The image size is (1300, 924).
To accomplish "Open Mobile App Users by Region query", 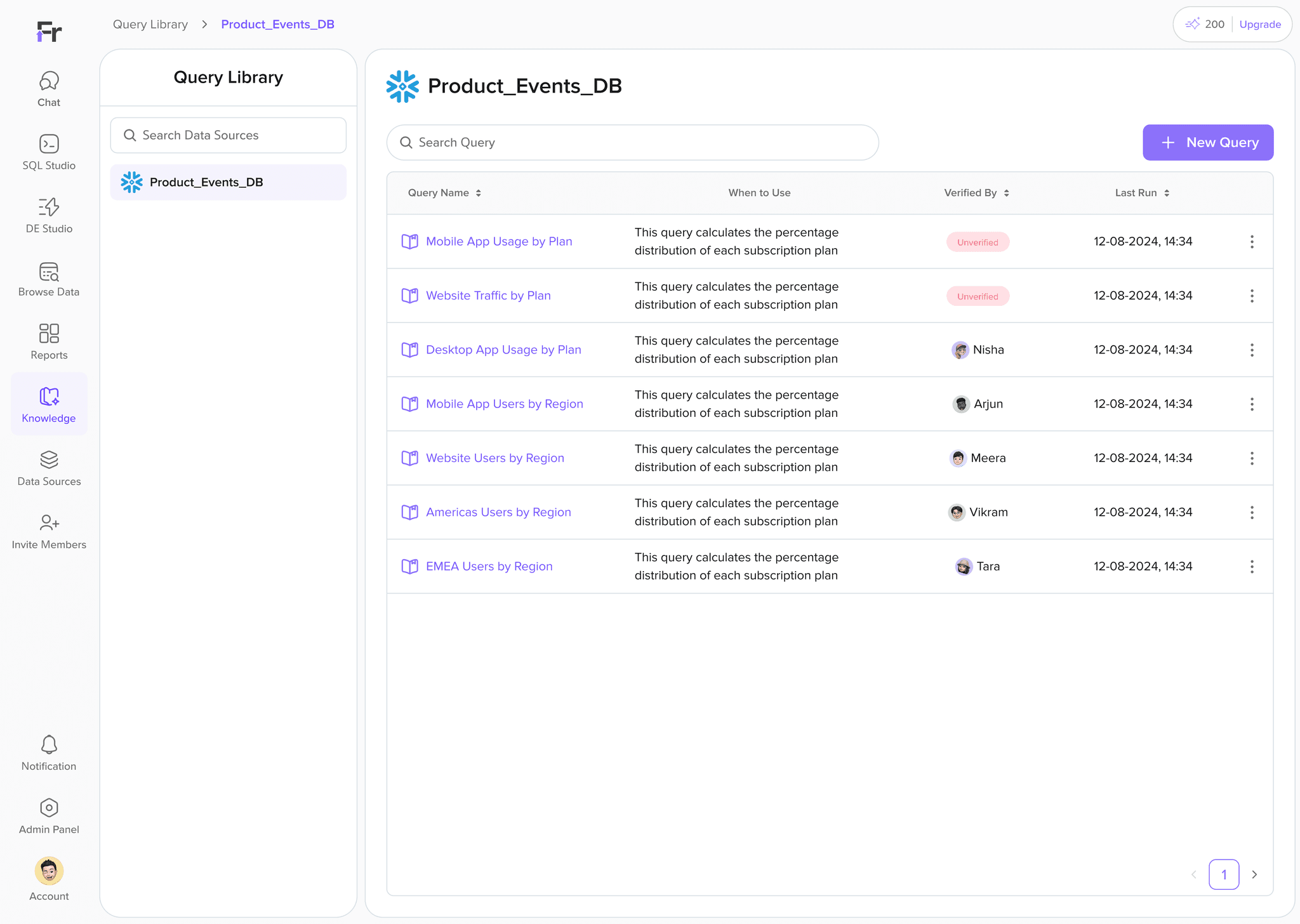I will click(504, 404).
